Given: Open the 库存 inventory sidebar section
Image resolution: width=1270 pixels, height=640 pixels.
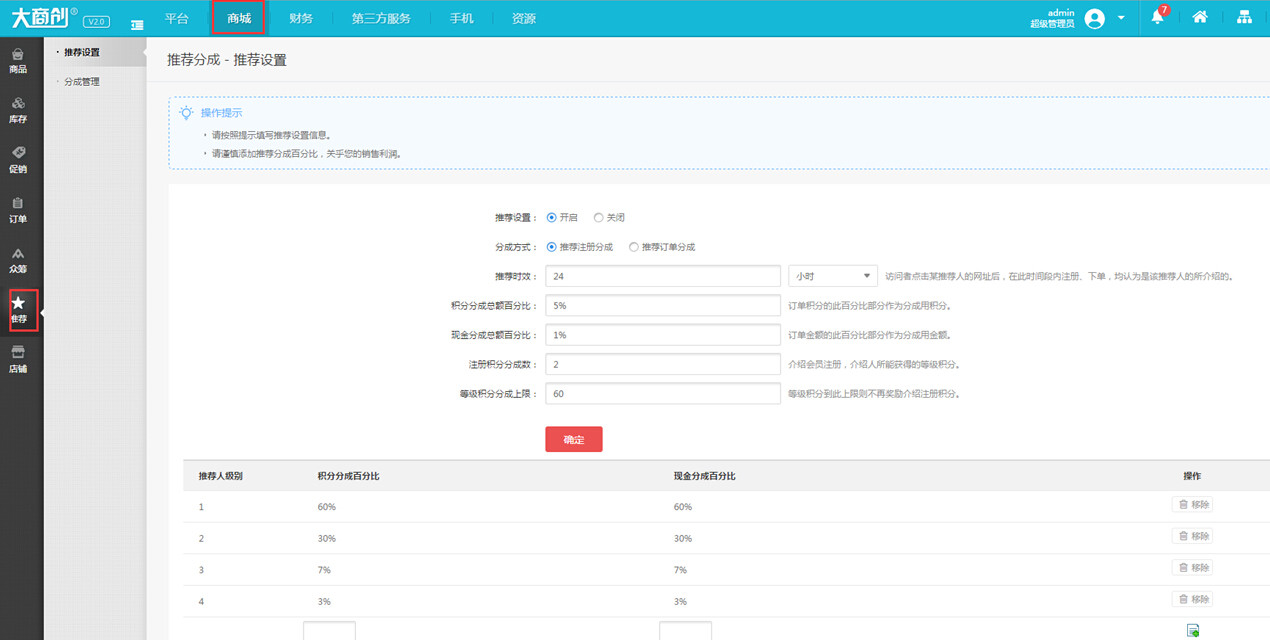Looking at the screenshot, I should point(18,110).
